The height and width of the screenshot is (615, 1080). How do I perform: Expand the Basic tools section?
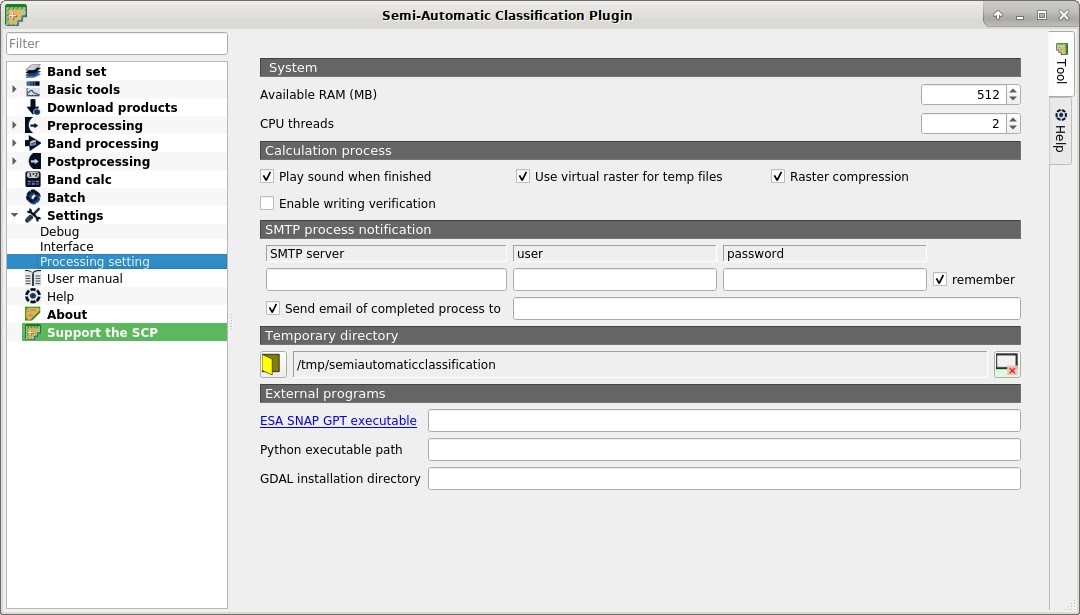tap(13, 89)
